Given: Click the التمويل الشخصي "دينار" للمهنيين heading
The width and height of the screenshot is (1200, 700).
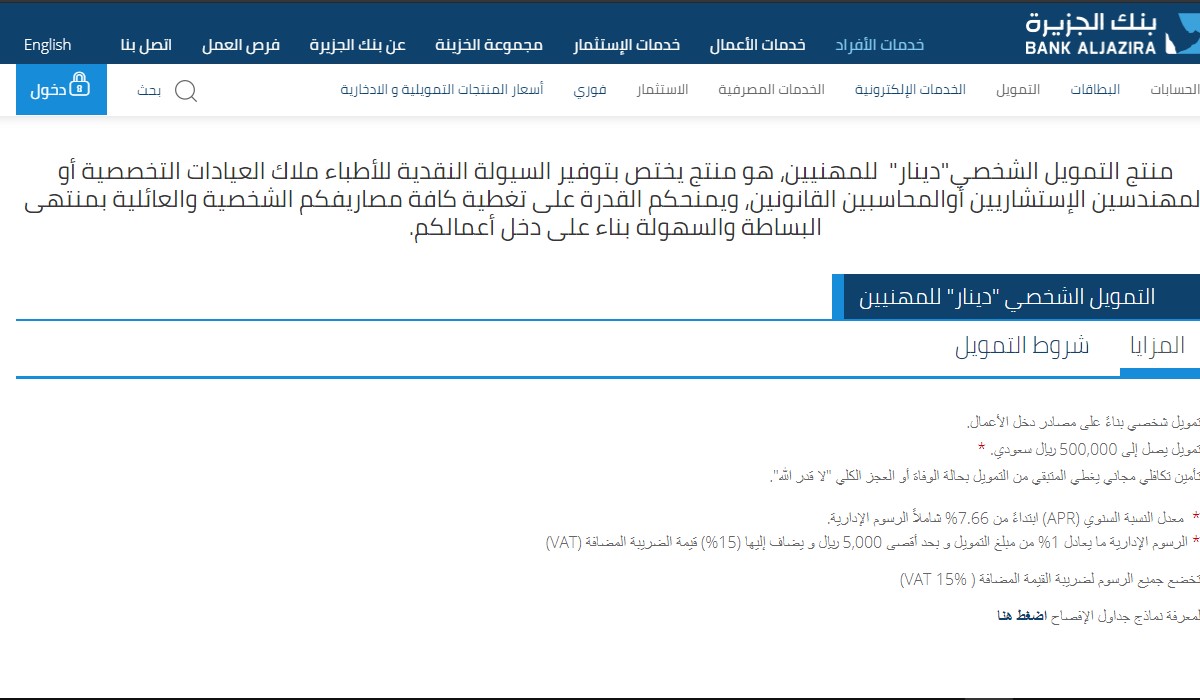Looking at the screenshot, I should (x=1007, y=297).
